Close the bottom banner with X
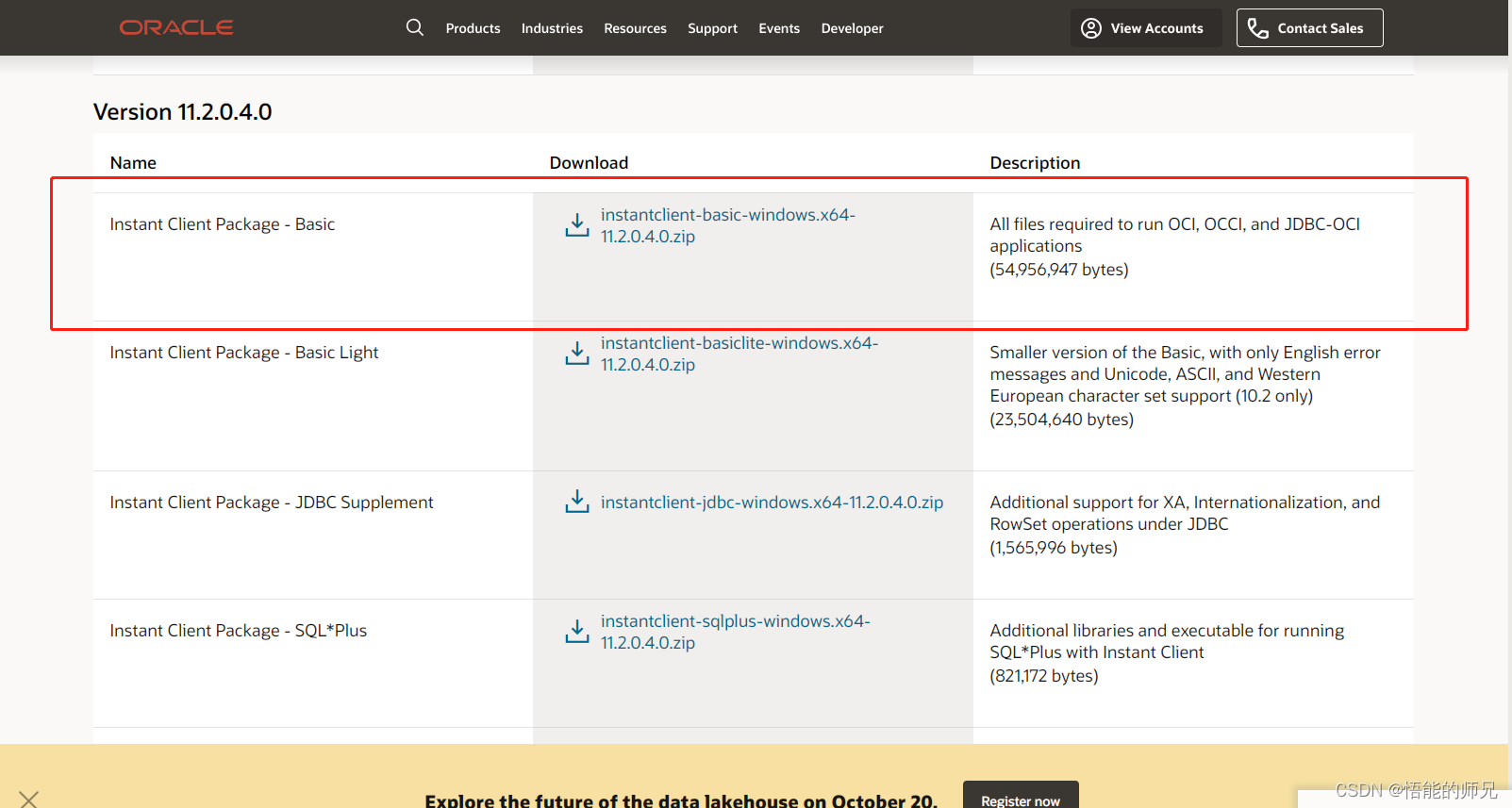1512x808 pixels. tap(28, 800)
